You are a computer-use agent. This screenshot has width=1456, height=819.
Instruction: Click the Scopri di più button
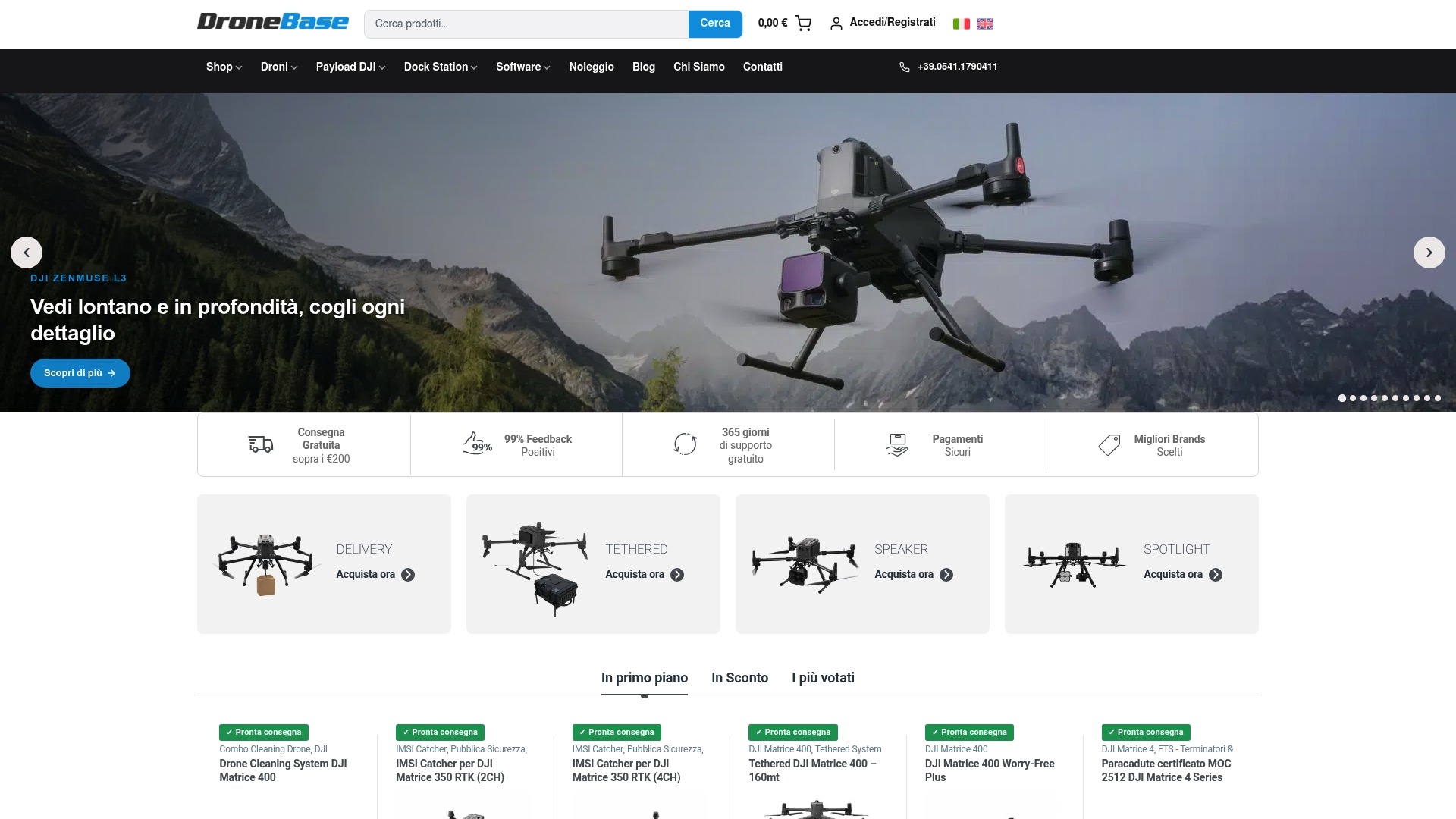point(80,373)
